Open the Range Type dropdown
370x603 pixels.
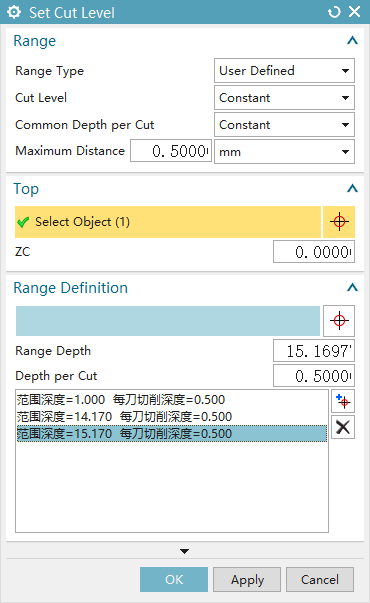(x=284, y=71)
